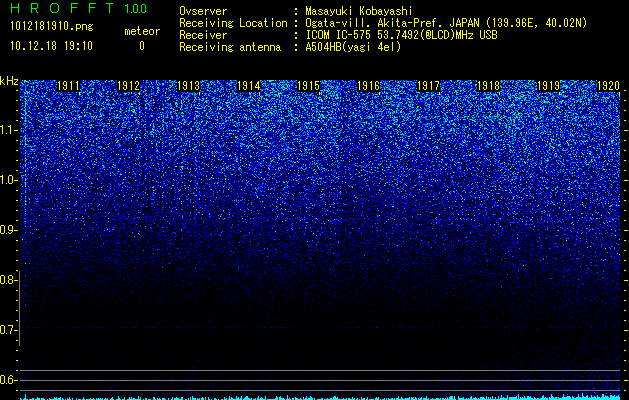The height and width of the screenshot is (400, 629).
Task: Click the ICOM IC-575 receiver text
Action: (401, 35)
